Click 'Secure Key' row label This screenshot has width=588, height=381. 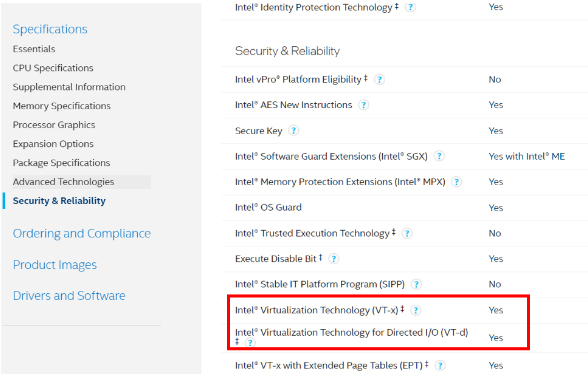(258, 131)
